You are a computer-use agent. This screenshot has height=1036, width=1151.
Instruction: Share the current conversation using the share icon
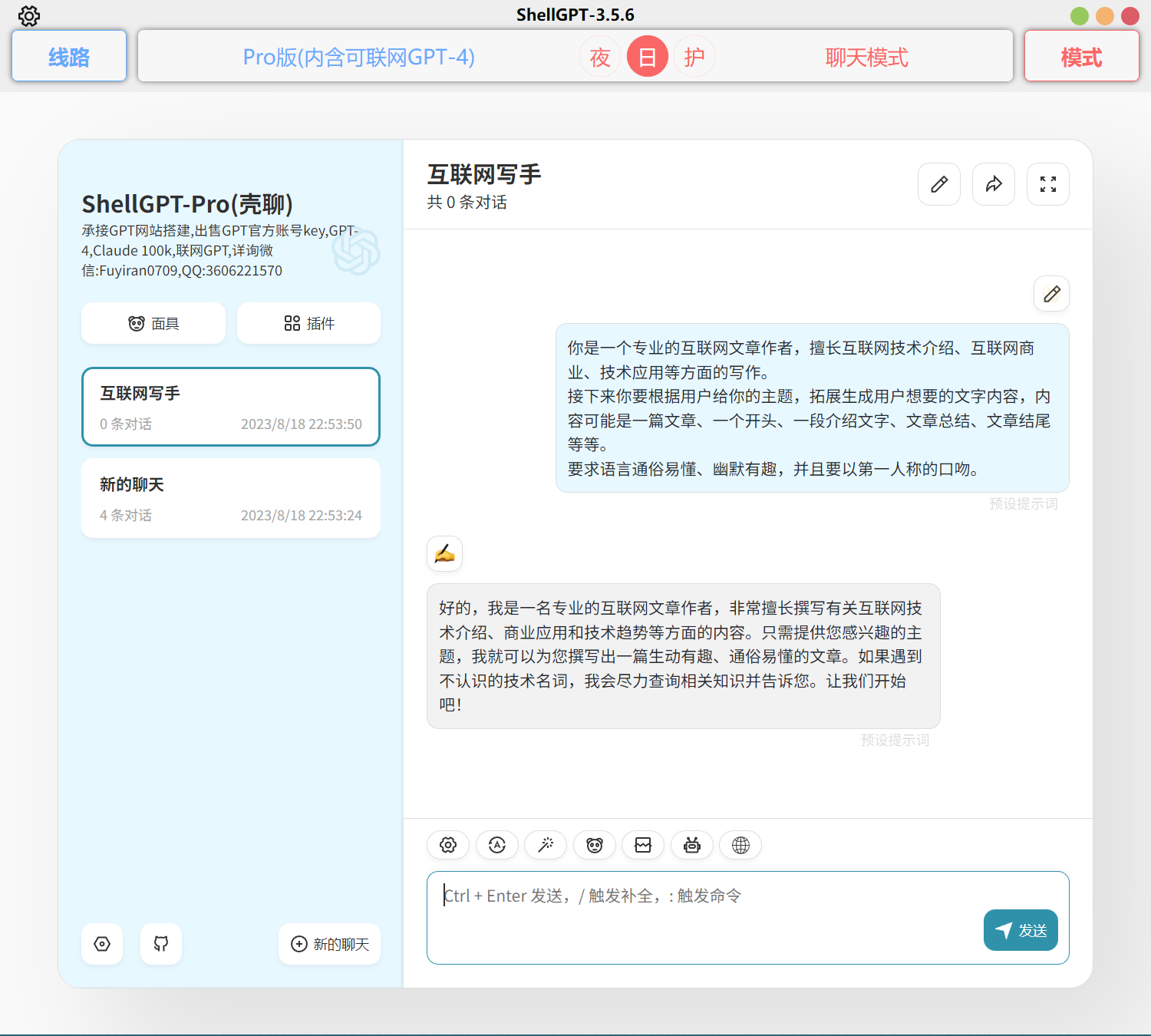pyautogui.click(x=993, y=184)
